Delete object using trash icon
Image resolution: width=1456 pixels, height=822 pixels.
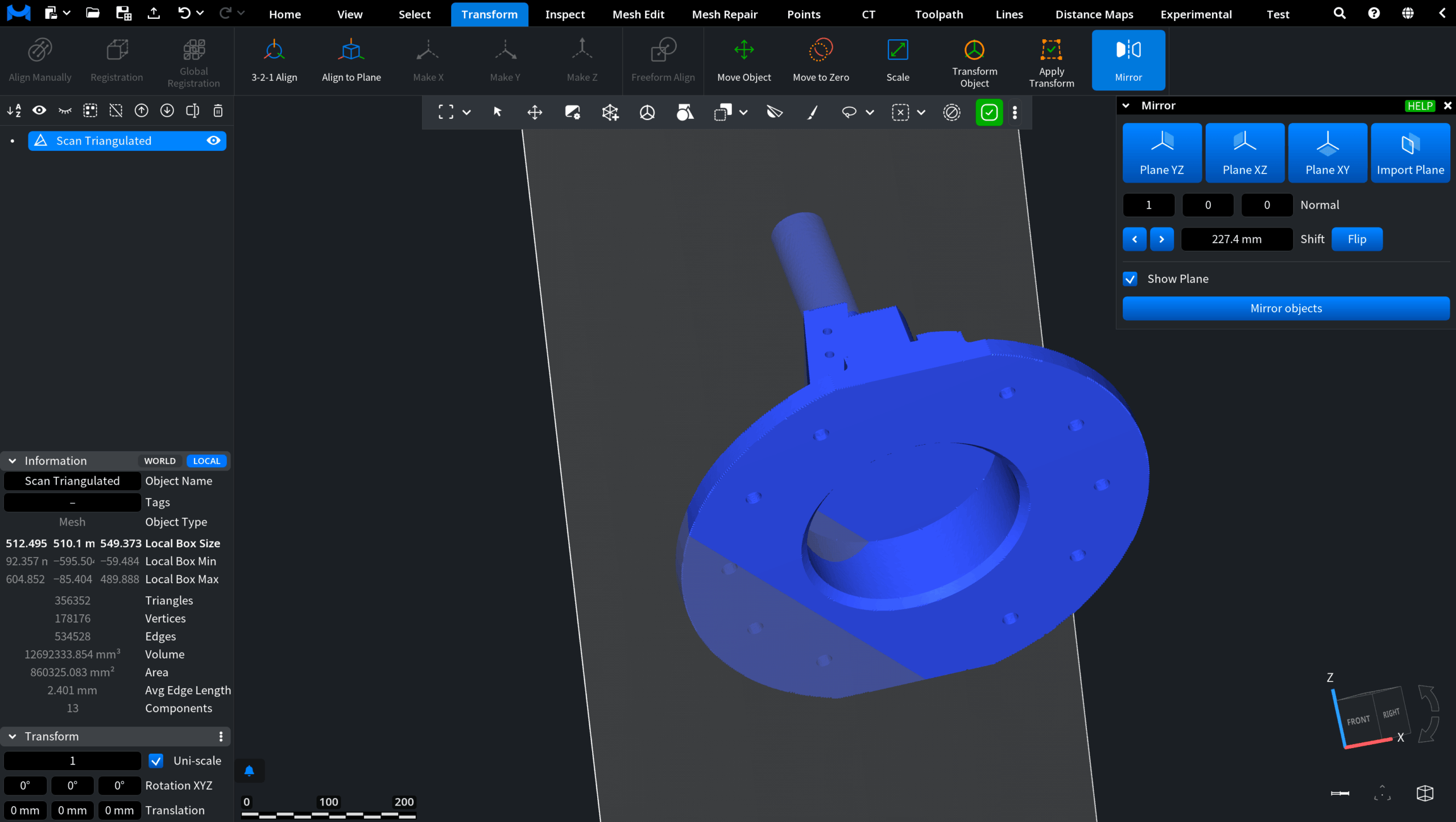point(218,111)
